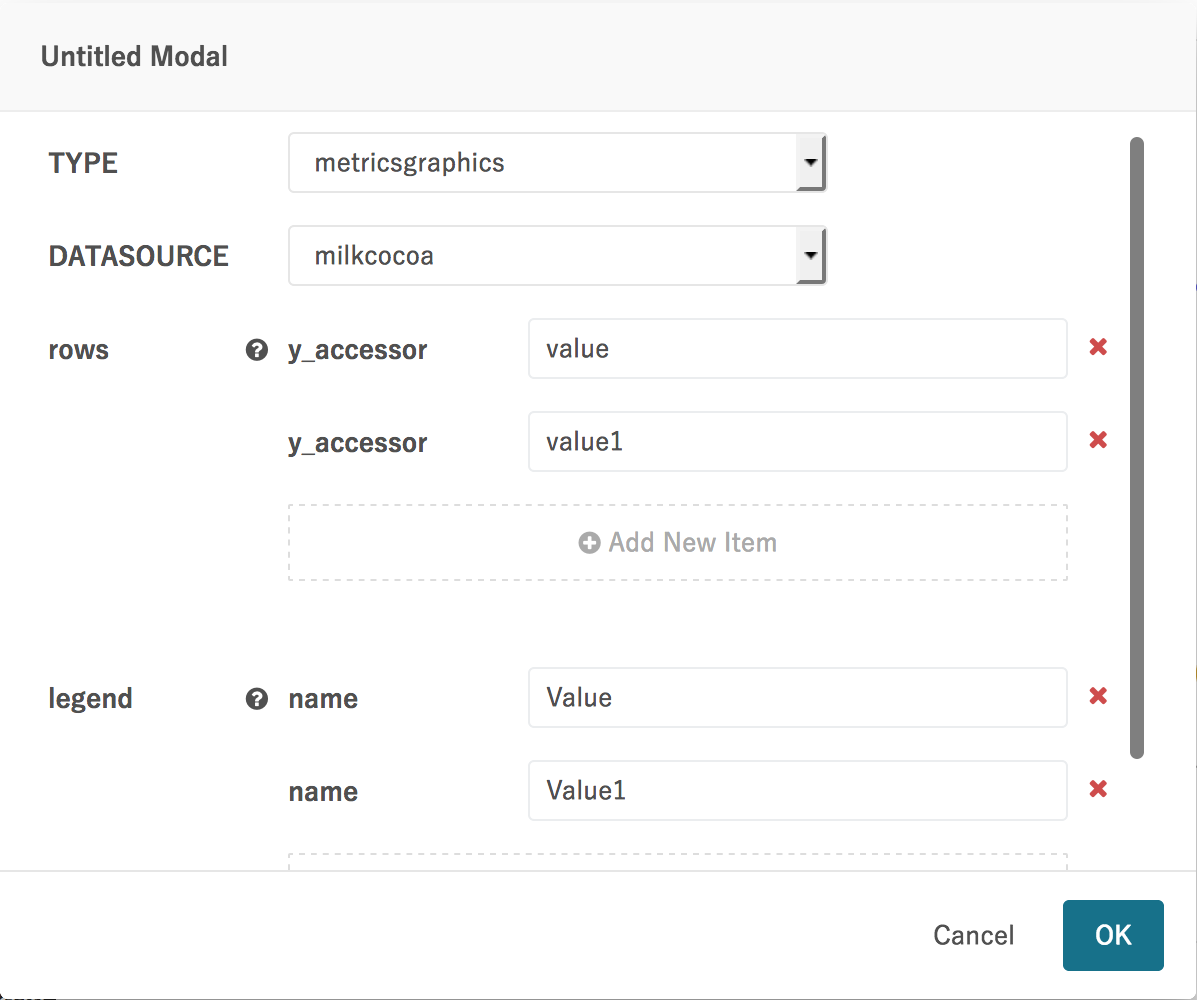Focus the legend name field 'Value1'
The width and height of the screenshot is (1197, 1000).
click(x=797, y=791)
